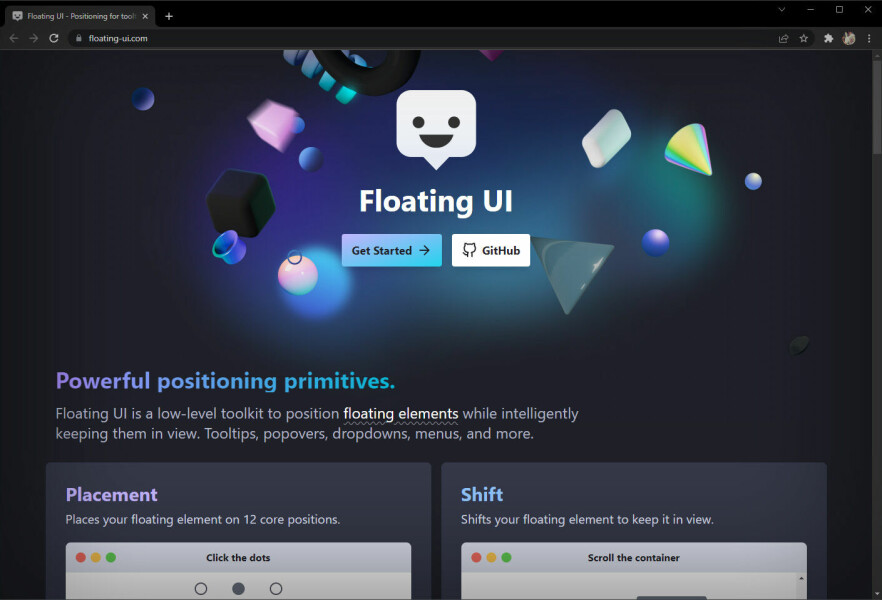Viewport: 882px width, 600px height.
Task: Click 'Powerful positioning primitives.' heading
Action: (225, 381)
